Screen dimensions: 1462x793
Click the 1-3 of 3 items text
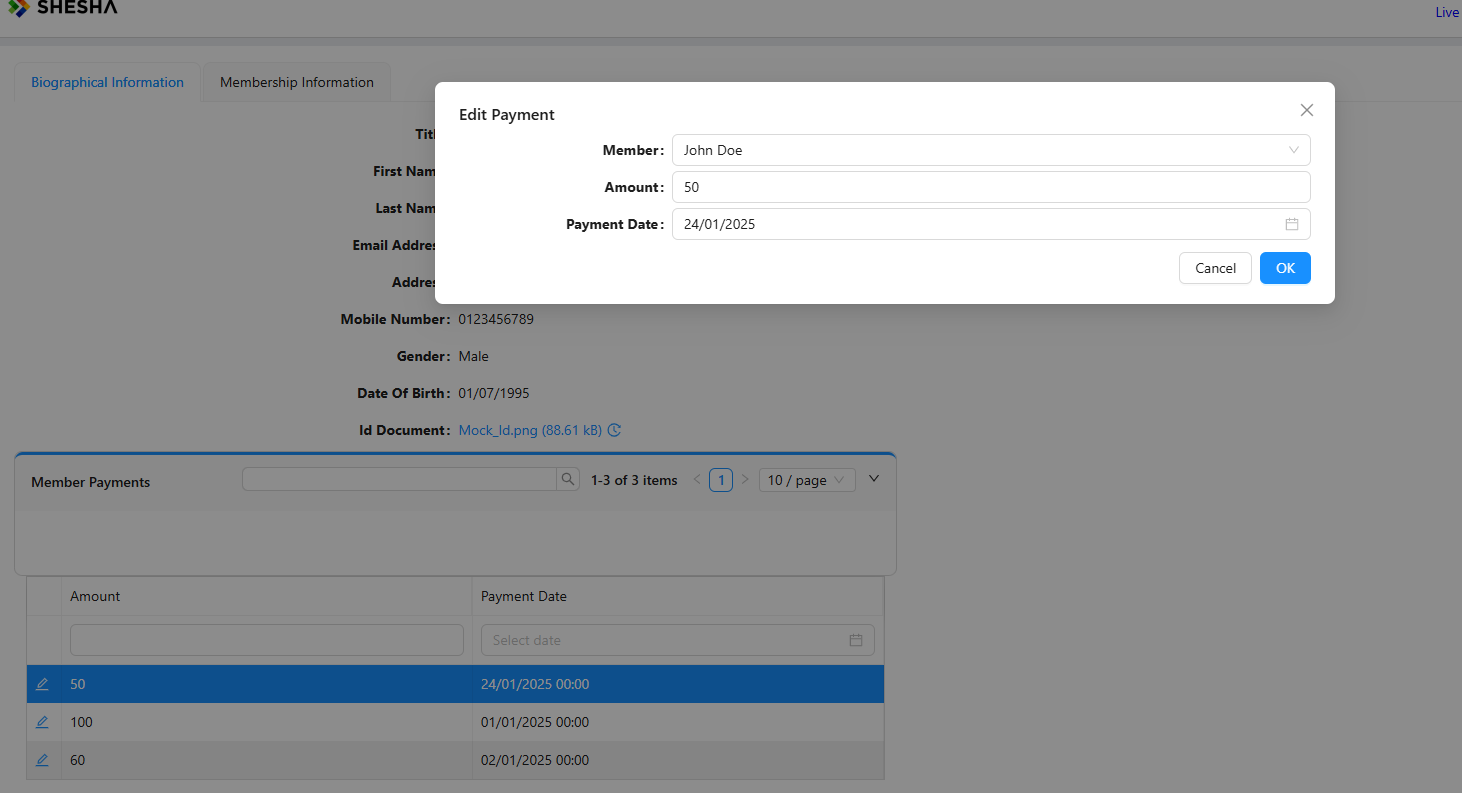634,480
